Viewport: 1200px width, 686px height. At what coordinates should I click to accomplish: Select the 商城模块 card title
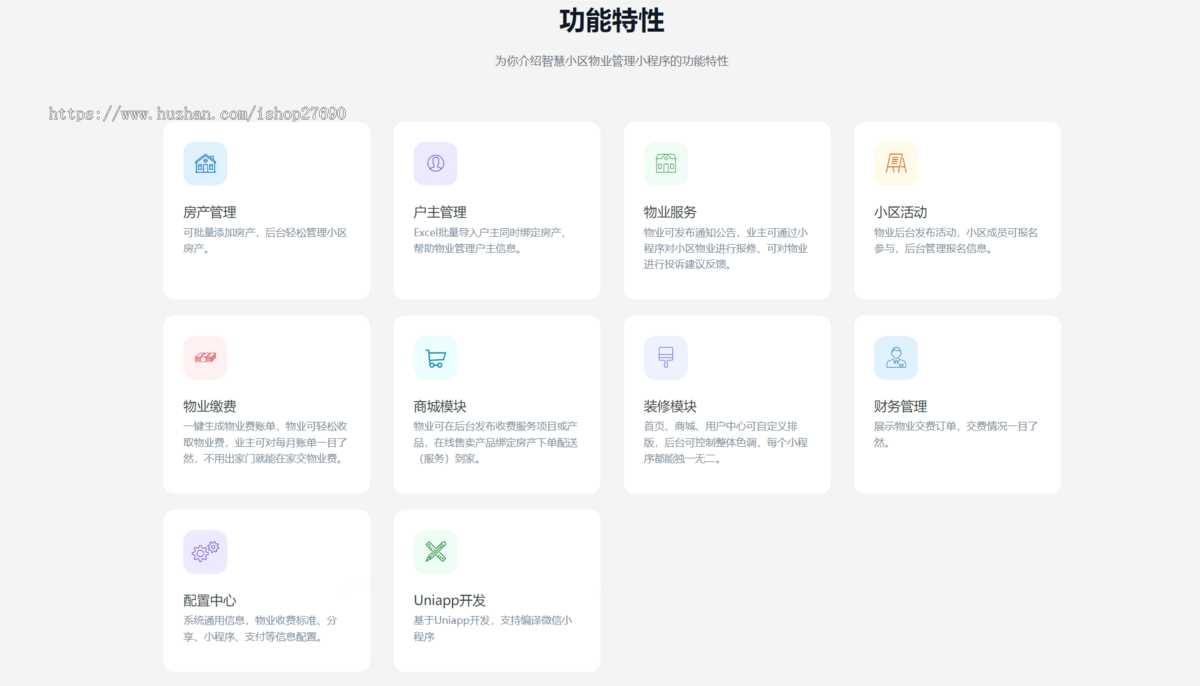440,406
